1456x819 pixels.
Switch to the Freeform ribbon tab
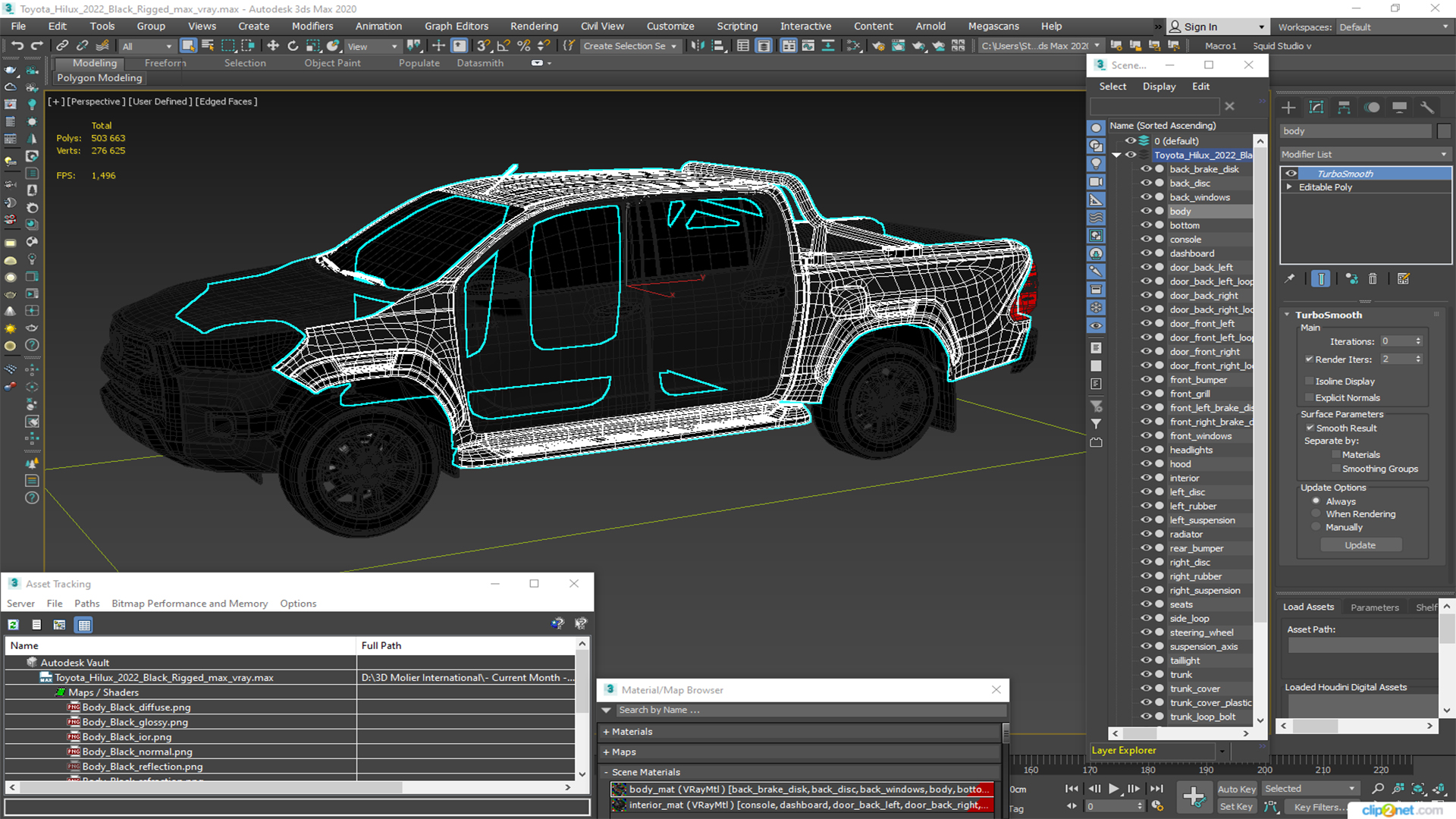[x=165, y=63]
